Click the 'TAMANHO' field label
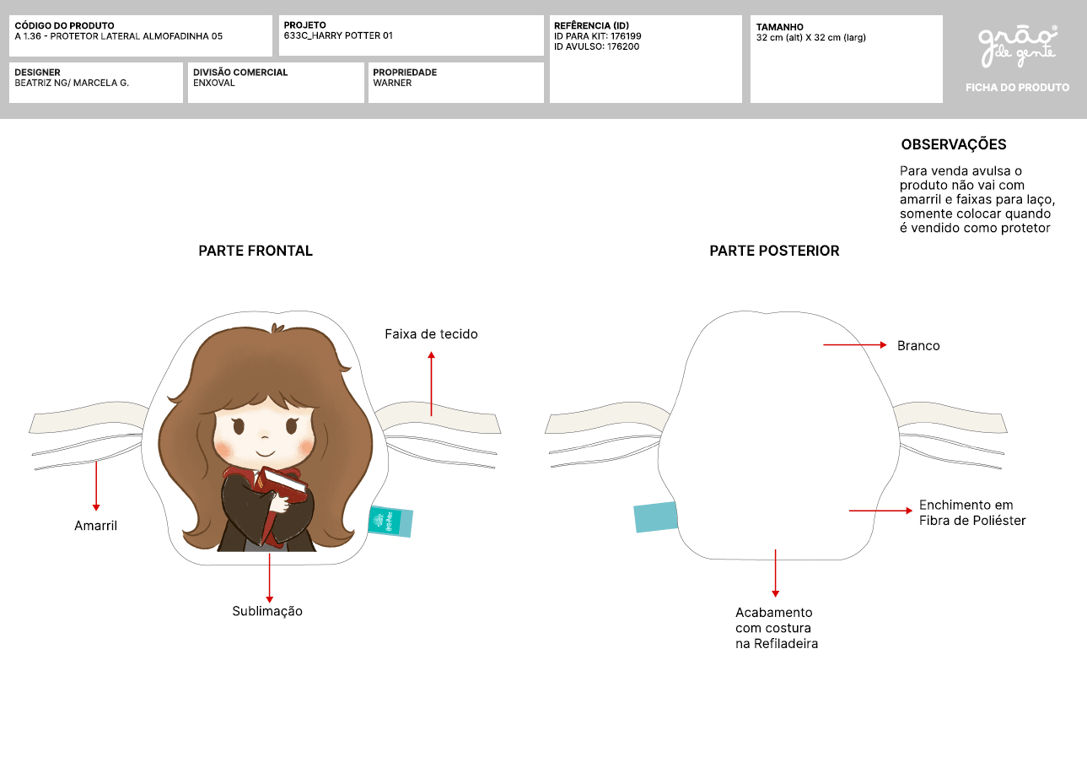This screenshot has height=768, width=1087. tap(779, 27)
